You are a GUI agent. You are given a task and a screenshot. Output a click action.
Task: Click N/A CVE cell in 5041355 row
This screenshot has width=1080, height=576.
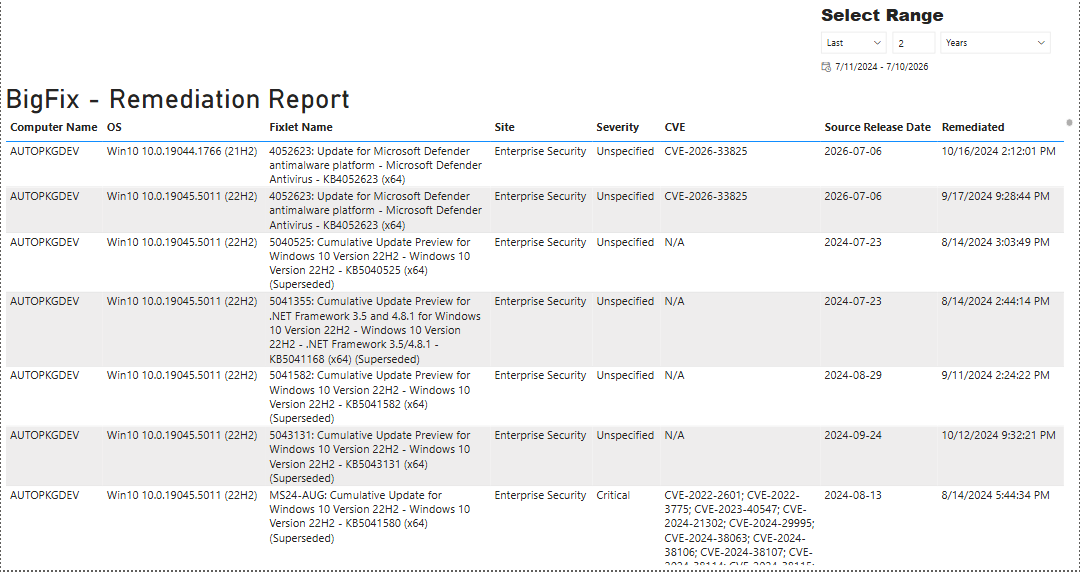click(x=674, y=301)
